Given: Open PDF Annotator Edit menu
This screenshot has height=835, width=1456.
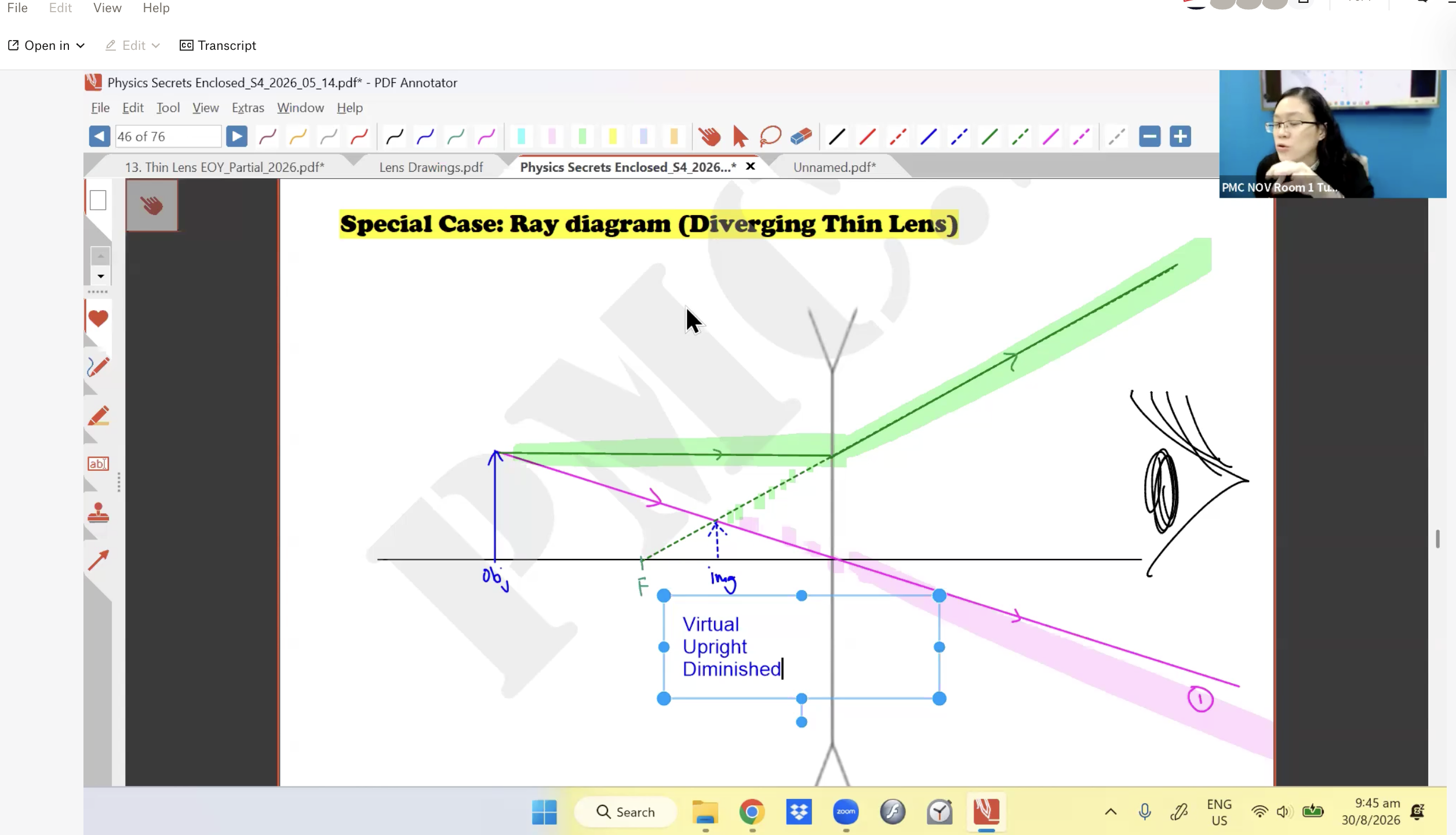Looking at the screenshot, I should point(133,108).
